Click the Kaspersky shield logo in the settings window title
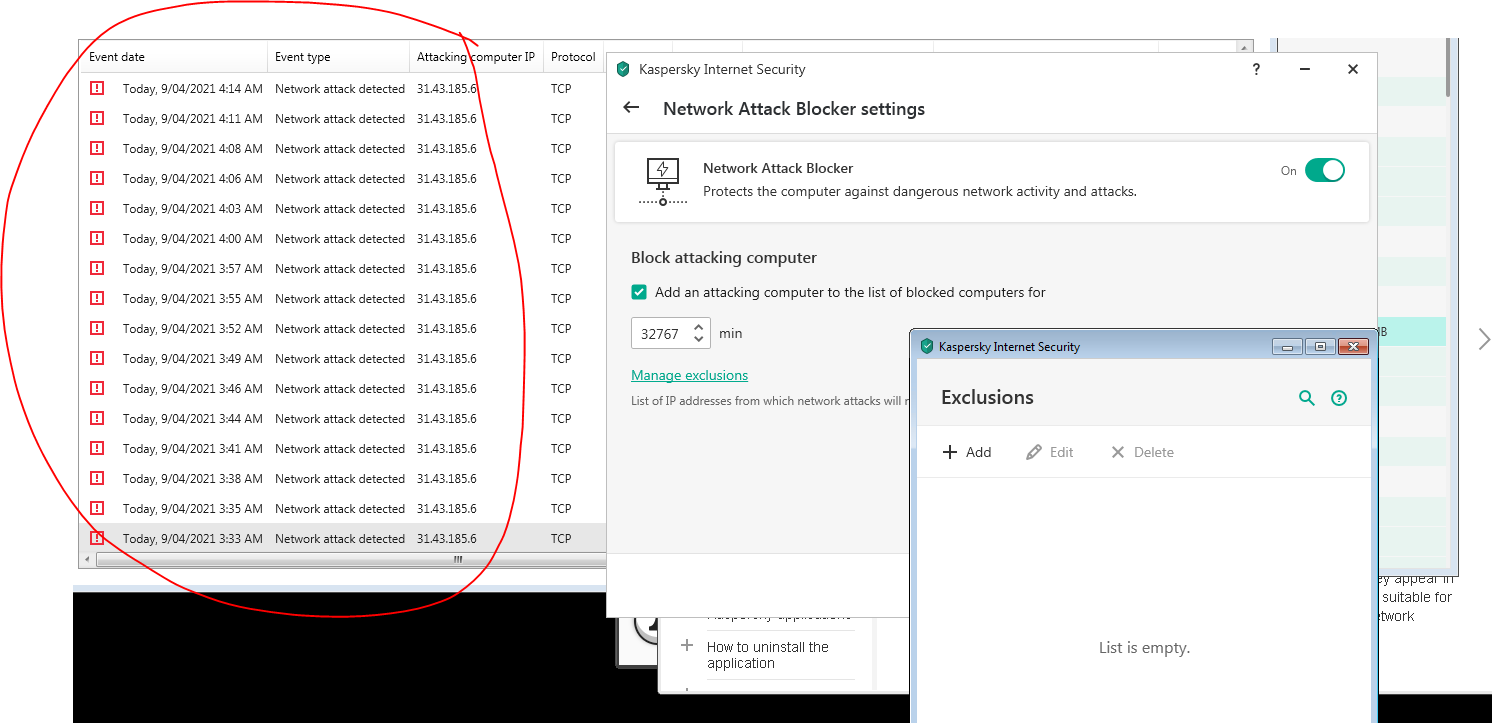The image size is (1492, 723). tap(623, 69)
